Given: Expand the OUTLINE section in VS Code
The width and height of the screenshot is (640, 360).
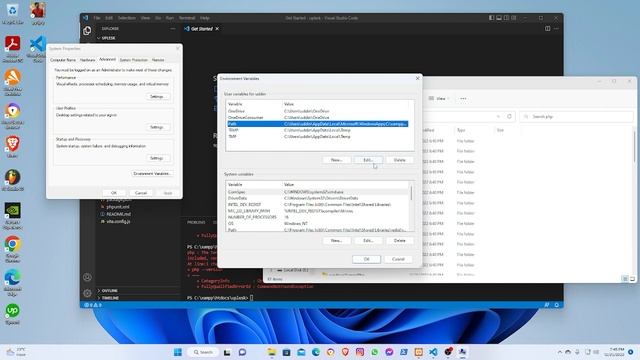Looking at the screenshot, I should tap(109, 291).
